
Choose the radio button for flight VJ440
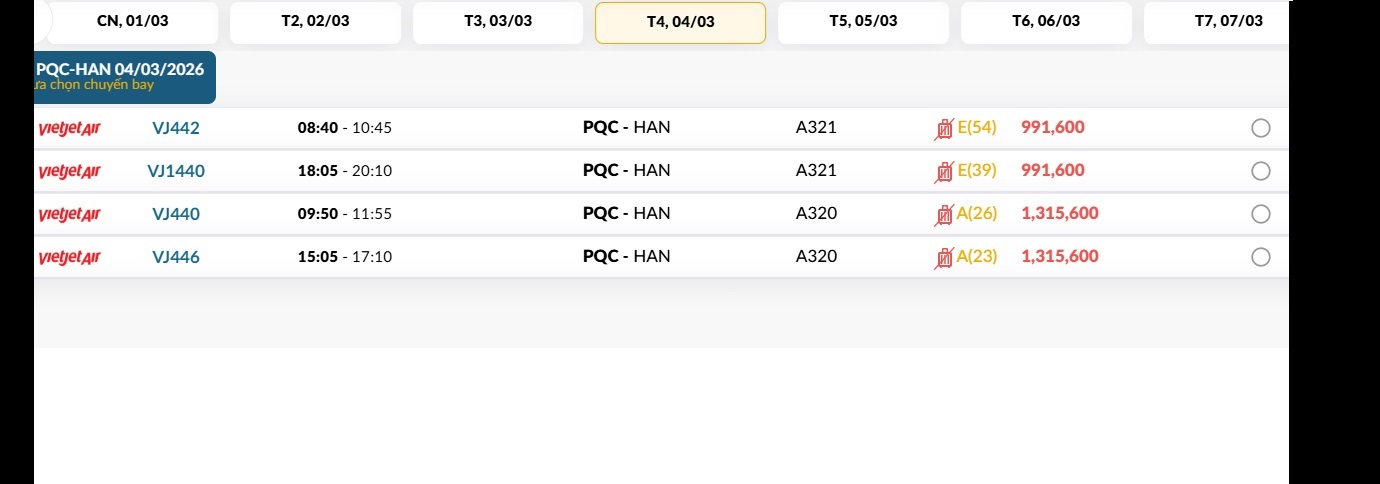(1261, 214)
